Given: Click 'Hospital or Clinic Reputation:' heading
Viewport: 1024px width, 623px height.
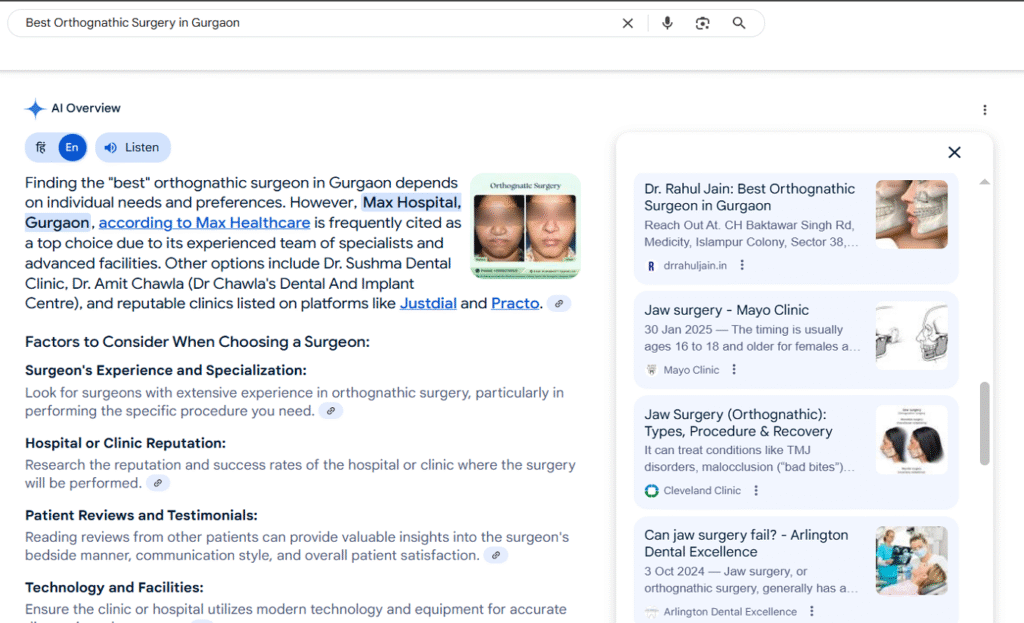Looking at the screenshot, I should tap(125, 443).
